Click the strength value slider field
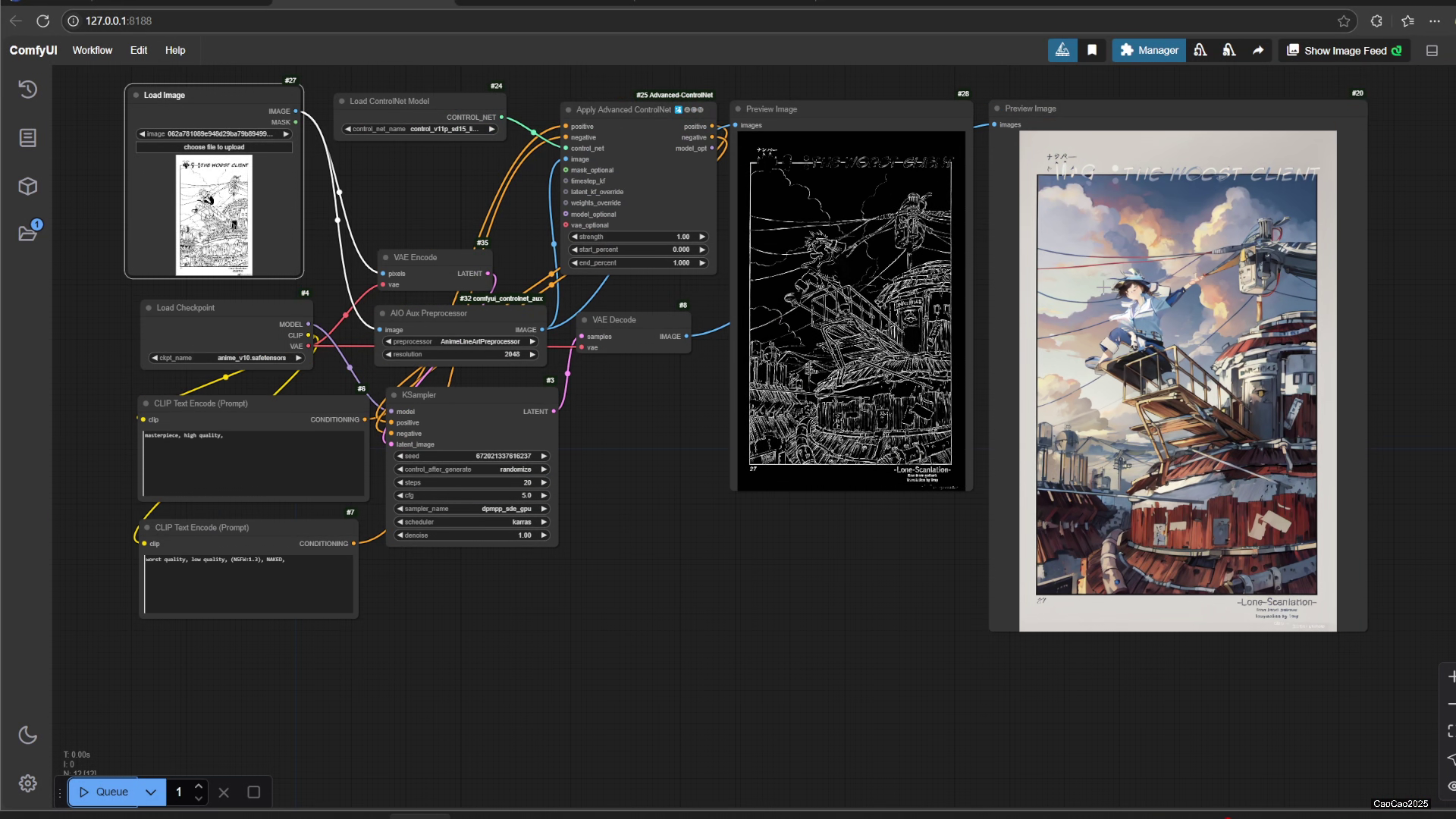The height and width of the screenshot is (819, 1456). 639,237
